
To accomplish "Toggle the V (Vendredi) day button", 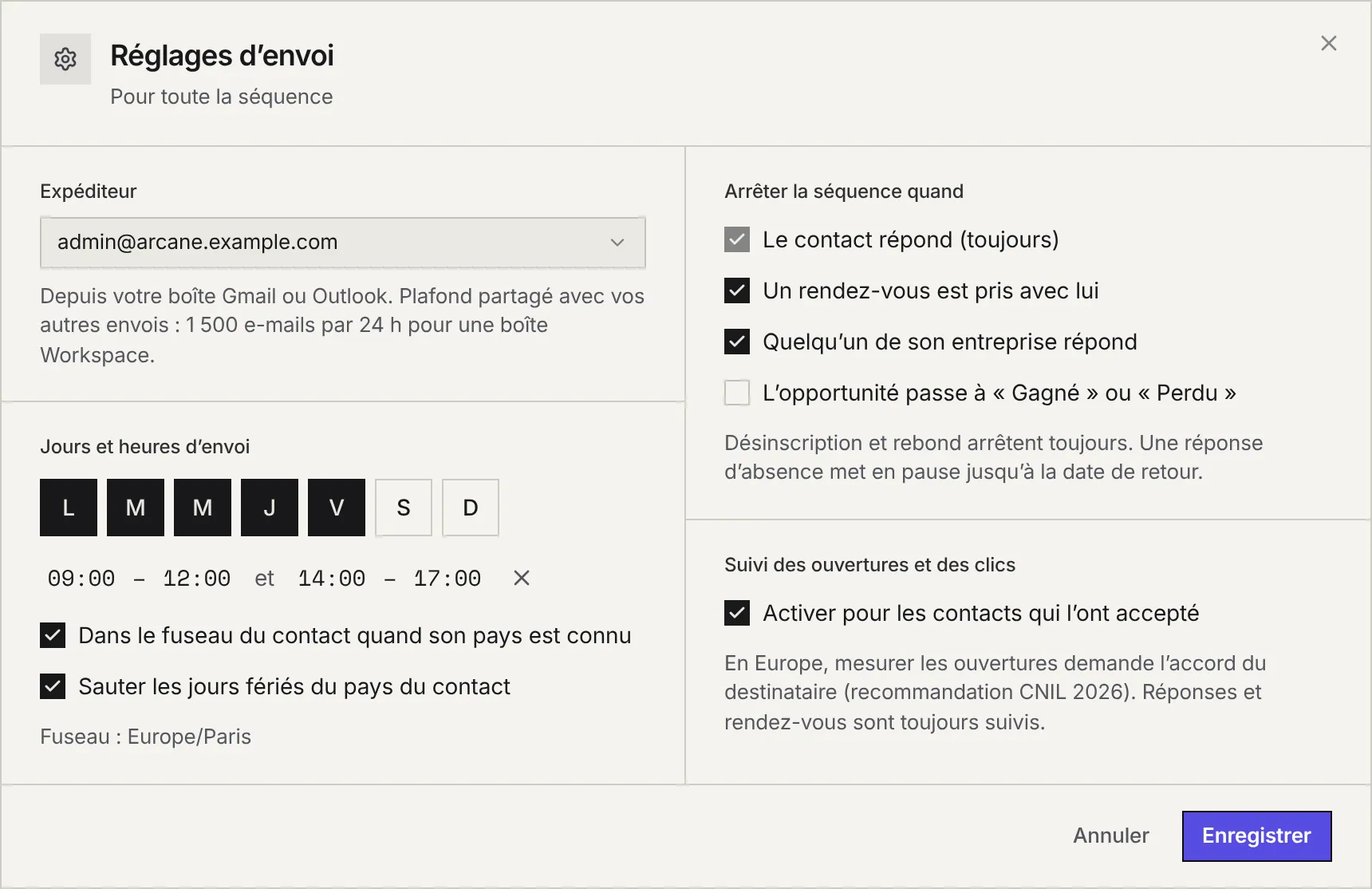I will [337, 508].
